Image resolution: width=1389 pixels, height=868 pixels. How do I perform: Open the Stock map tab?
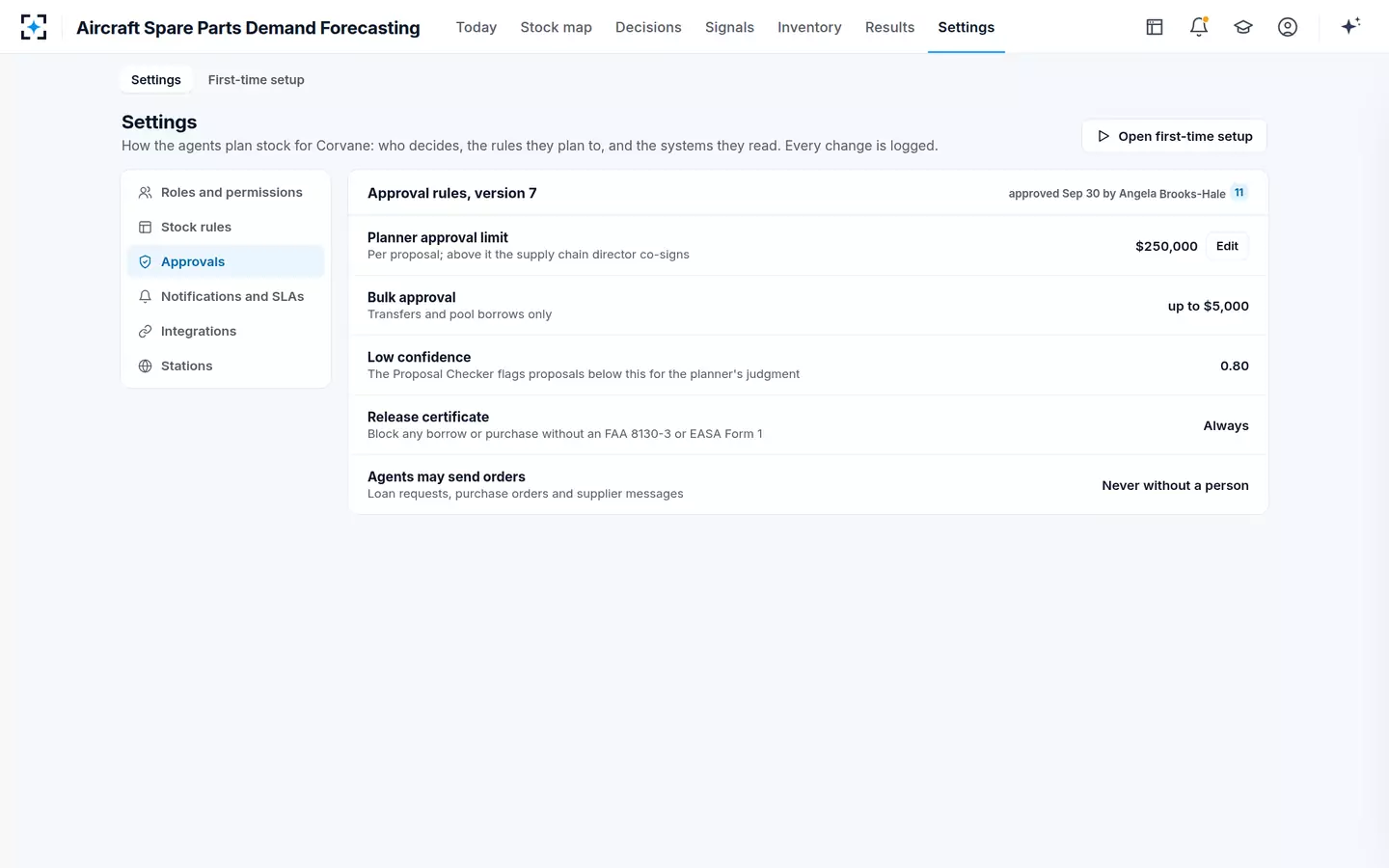click(557, 27)
